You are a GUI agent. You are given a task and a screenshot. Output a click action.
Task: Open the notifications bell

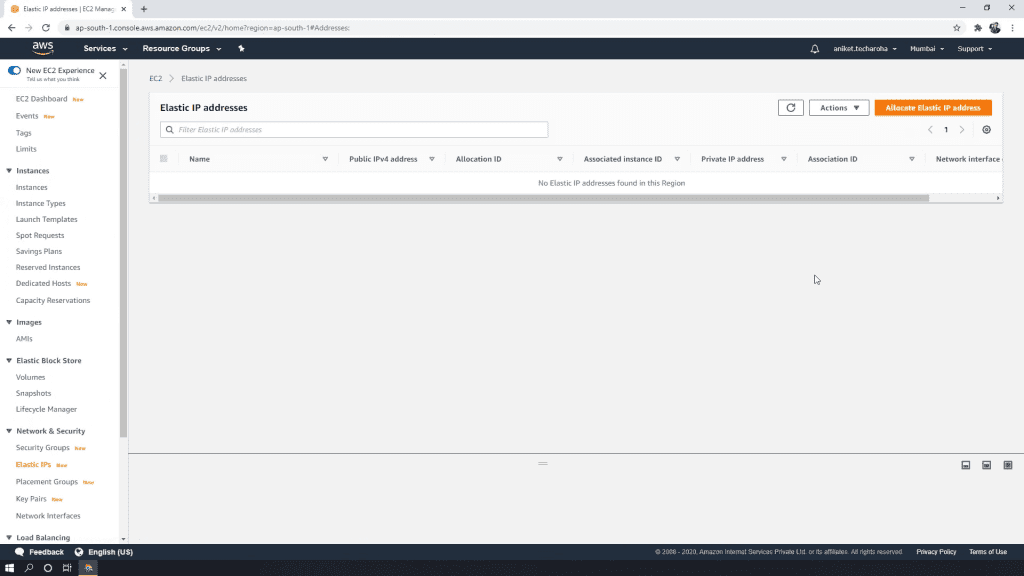click(x=814, y=48)
